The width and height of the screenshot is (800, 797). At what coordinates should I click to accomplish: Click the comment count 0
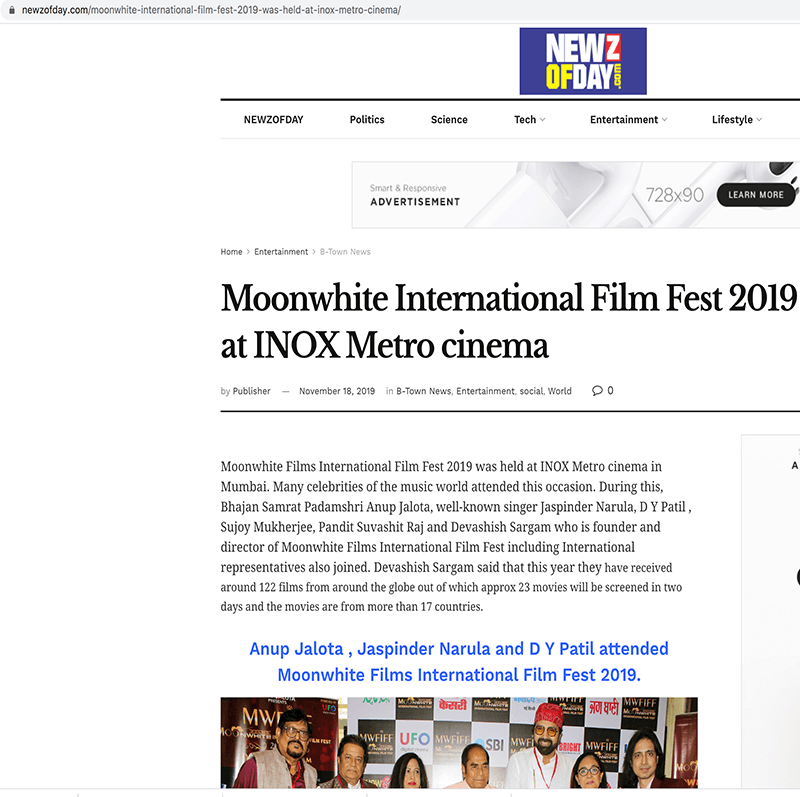[610, 391]
